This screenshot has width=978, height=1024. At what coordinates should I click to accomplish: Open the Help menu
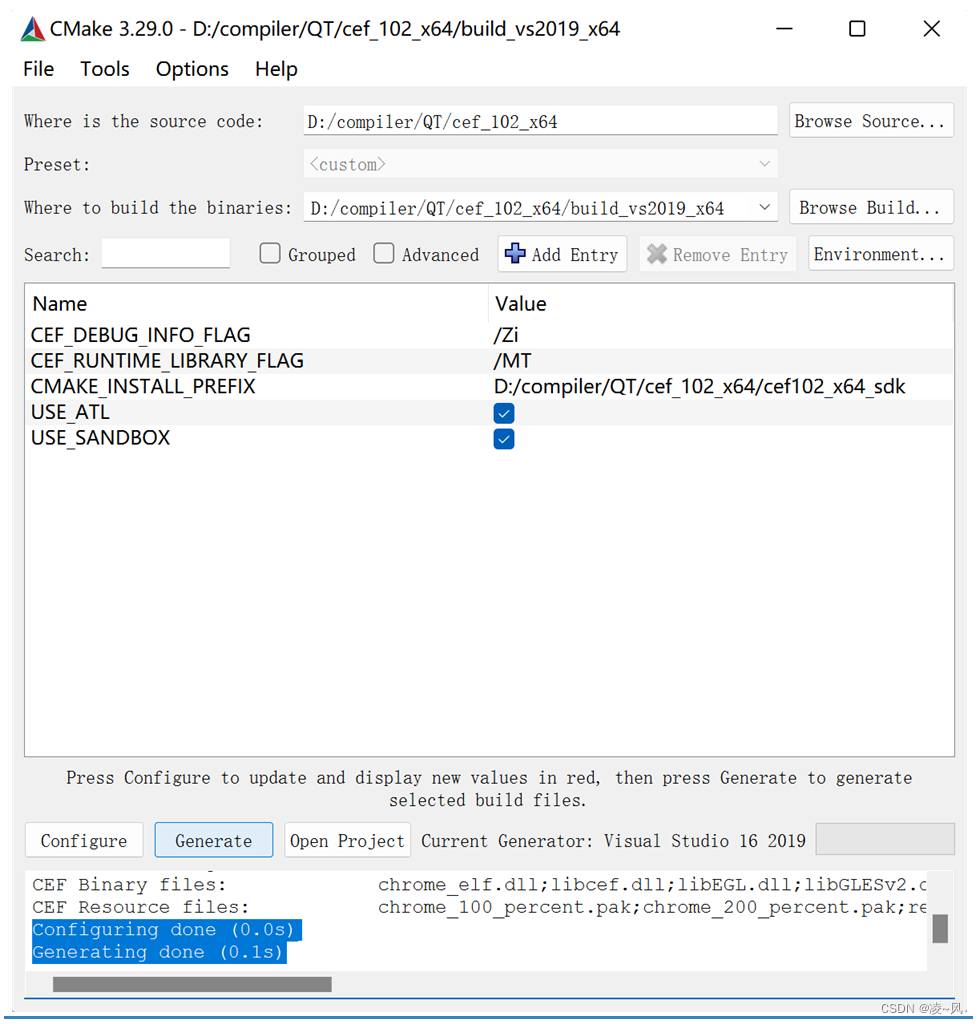[x=276, y=69]
